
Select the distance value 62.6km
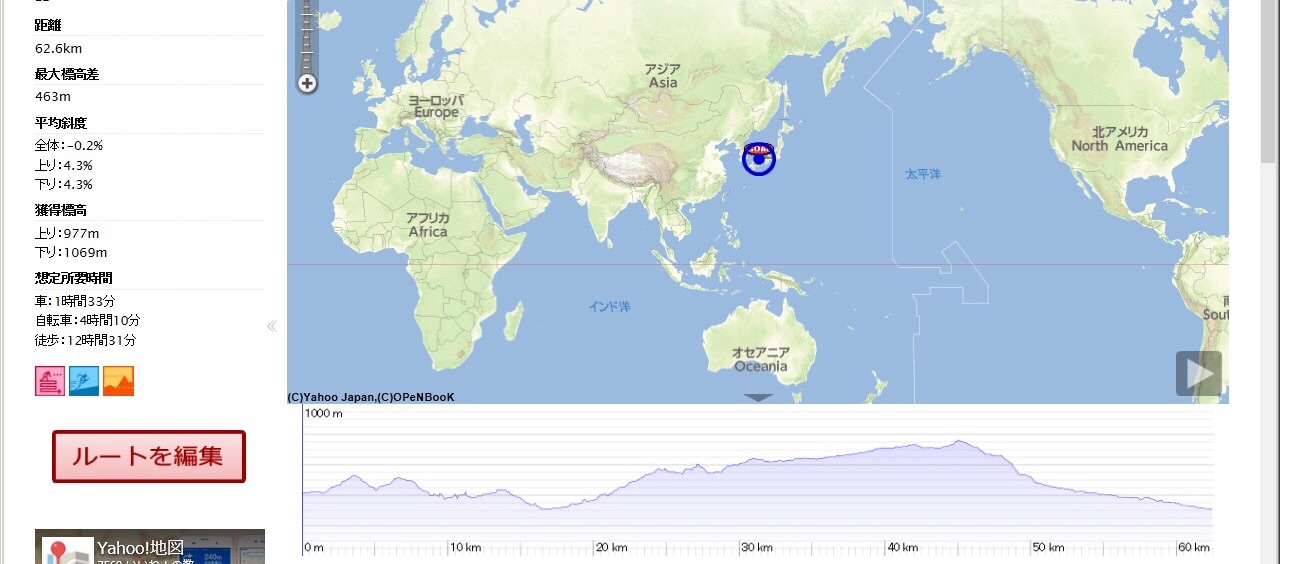[58, 48]
